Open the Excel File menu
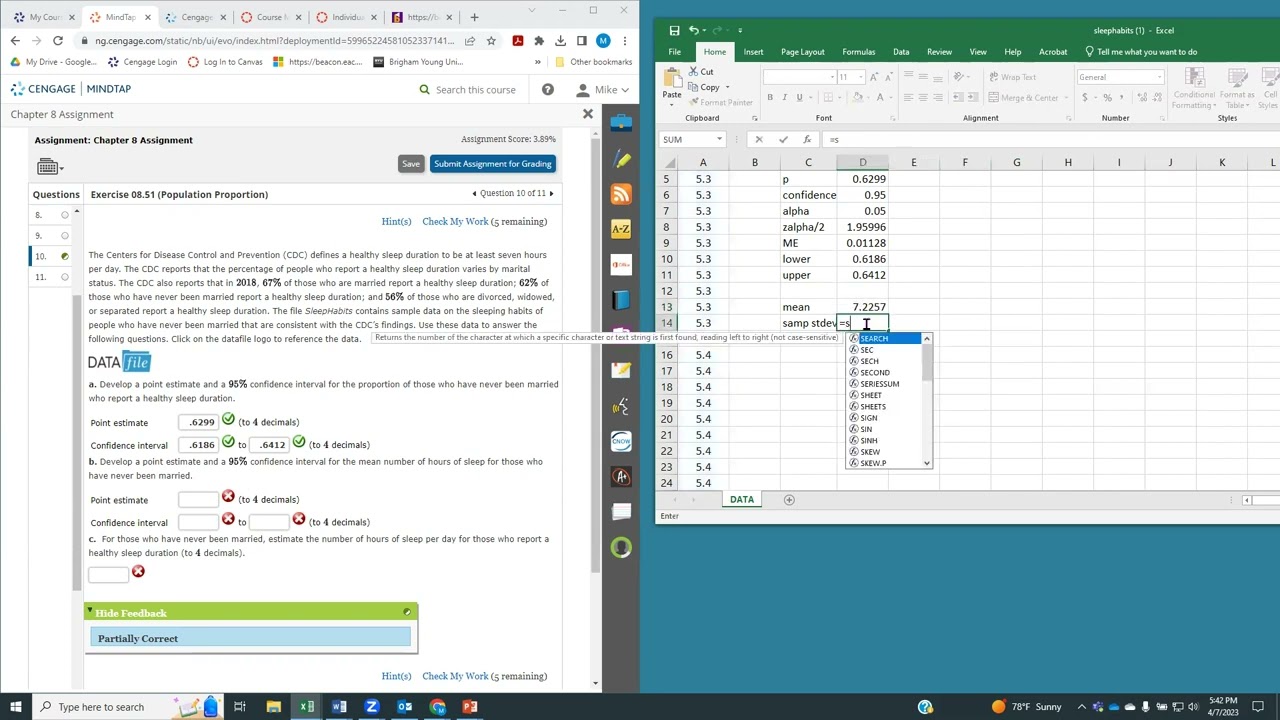This screenshot has width=1280, height=720. pos(675,52)
